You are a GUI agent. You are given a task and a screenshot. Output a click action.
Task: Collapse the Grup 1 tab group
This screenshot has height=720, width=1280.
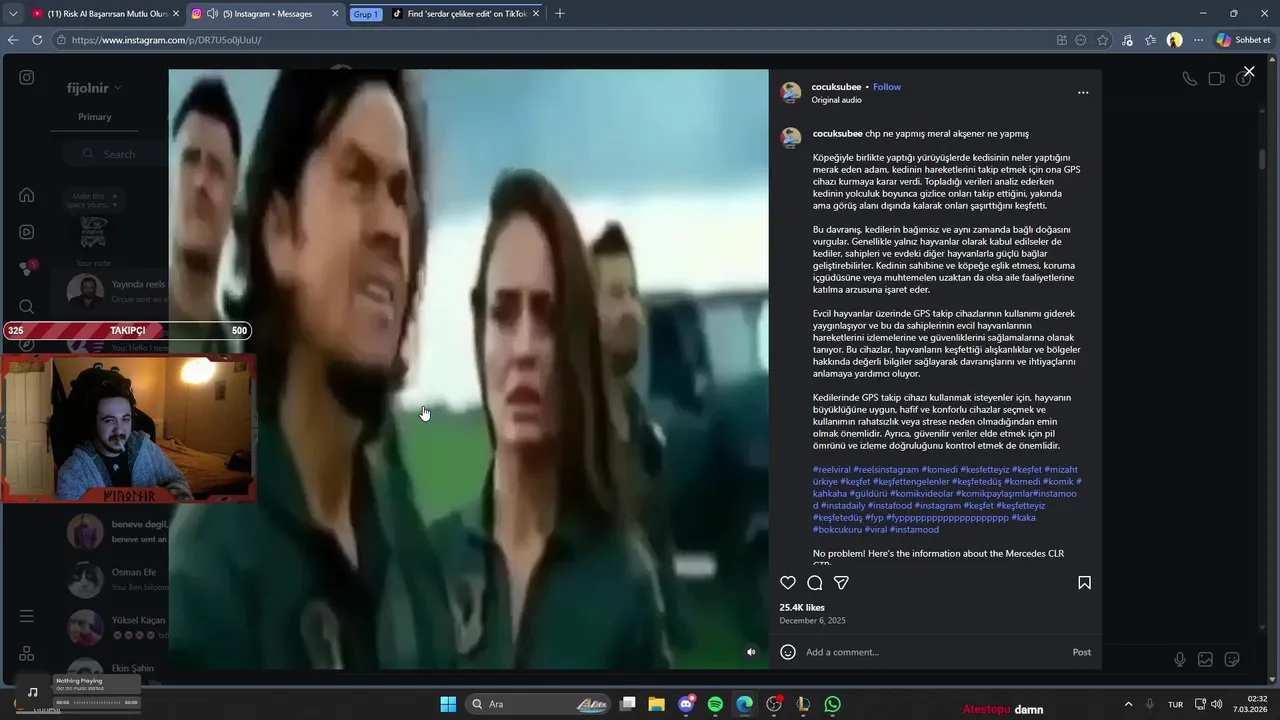366,14
